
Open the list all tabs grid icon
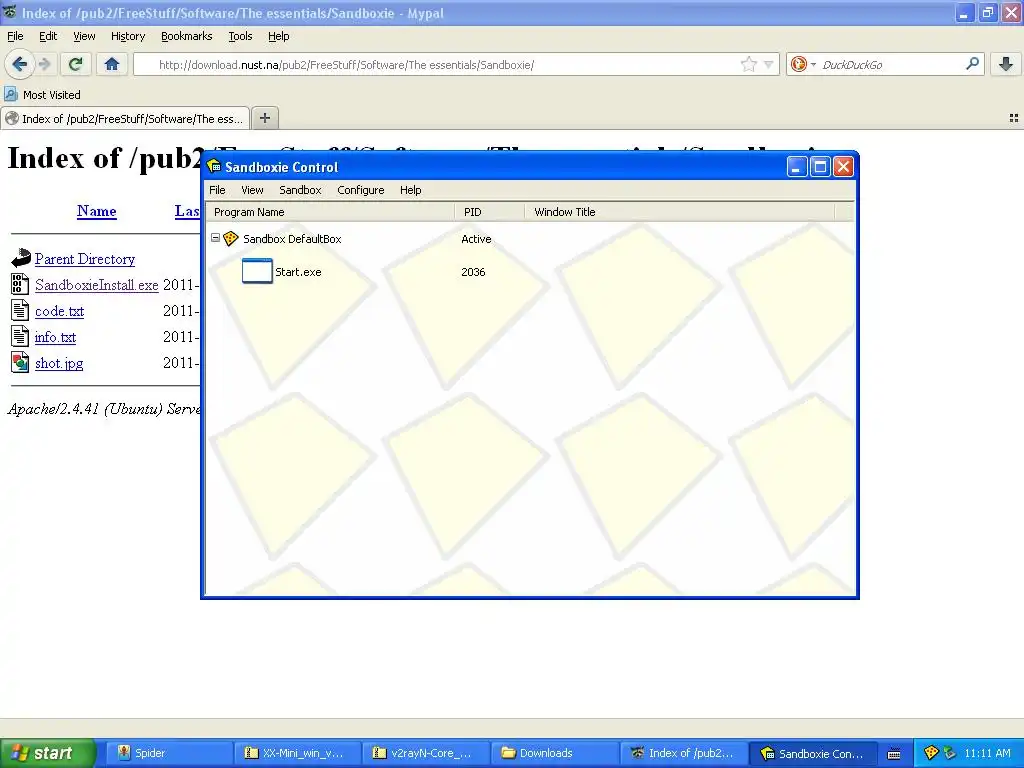pos(1014,118)
